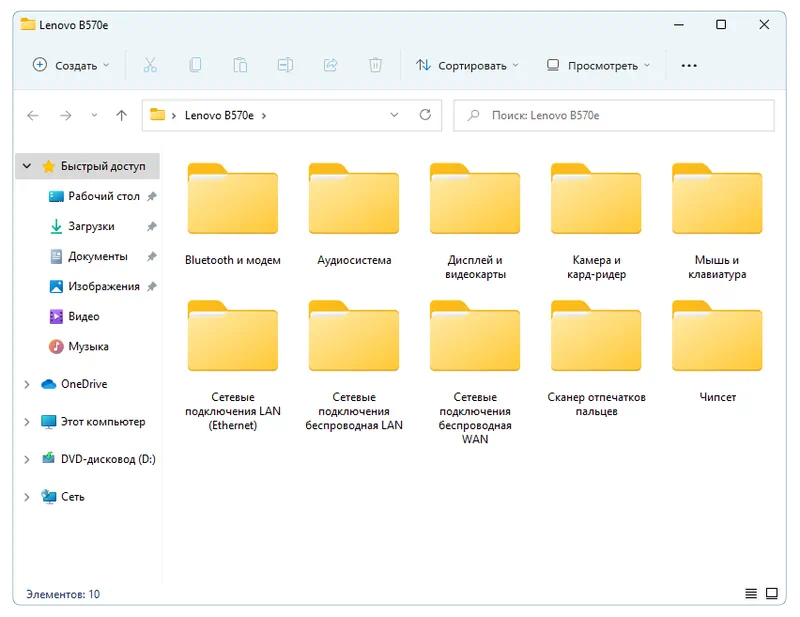Click the search field Поиск: Lenovo B570e

click(614, 115)
